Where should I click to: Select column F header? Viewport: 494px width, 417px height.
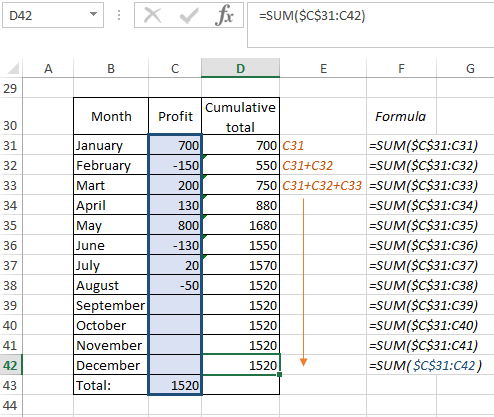pyautogui.click(x=401, y=68)
